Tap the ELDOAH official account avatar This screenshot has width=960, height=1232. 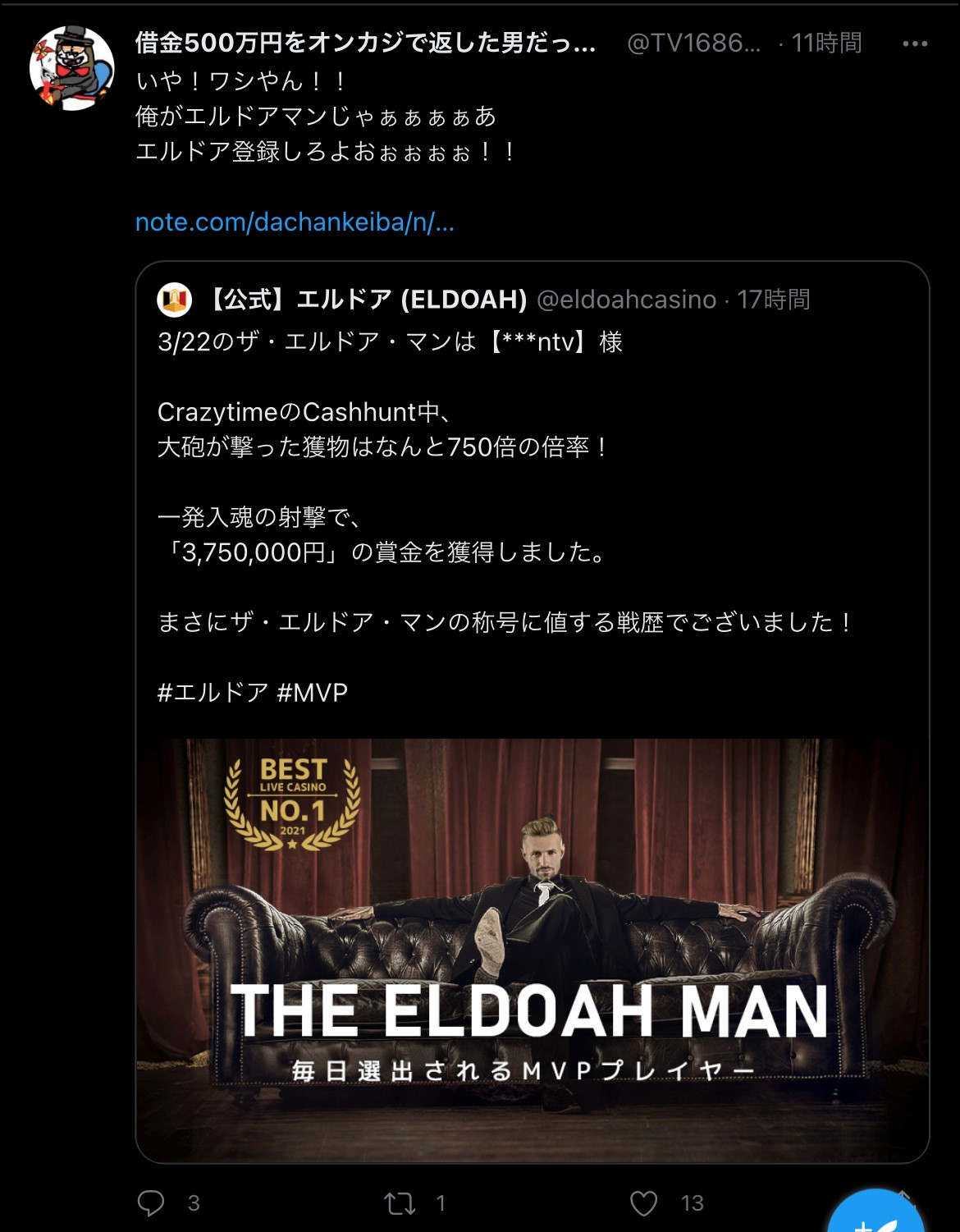click(x=174, y=300)
